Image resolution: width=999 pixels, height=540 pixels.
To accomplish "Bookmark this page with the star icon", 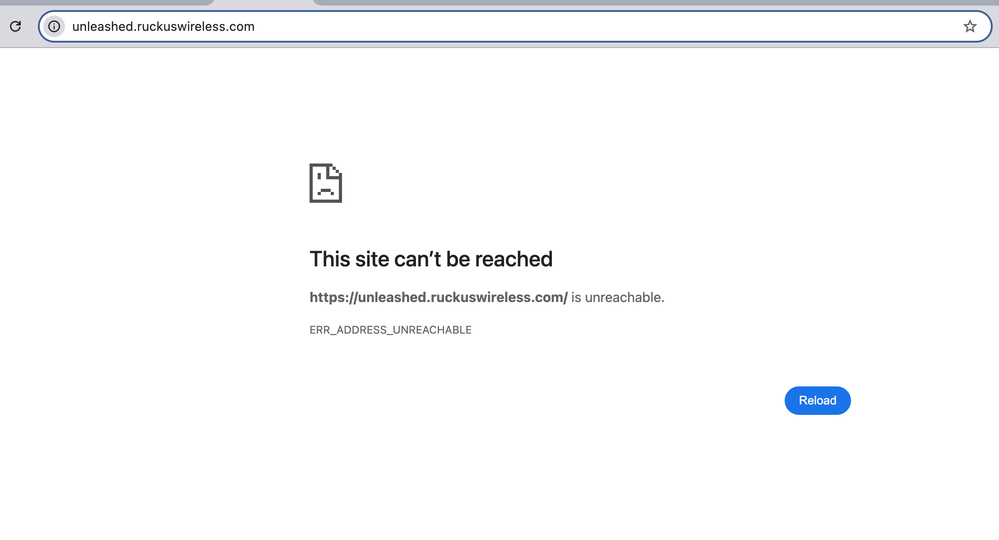I will [970, 26].
